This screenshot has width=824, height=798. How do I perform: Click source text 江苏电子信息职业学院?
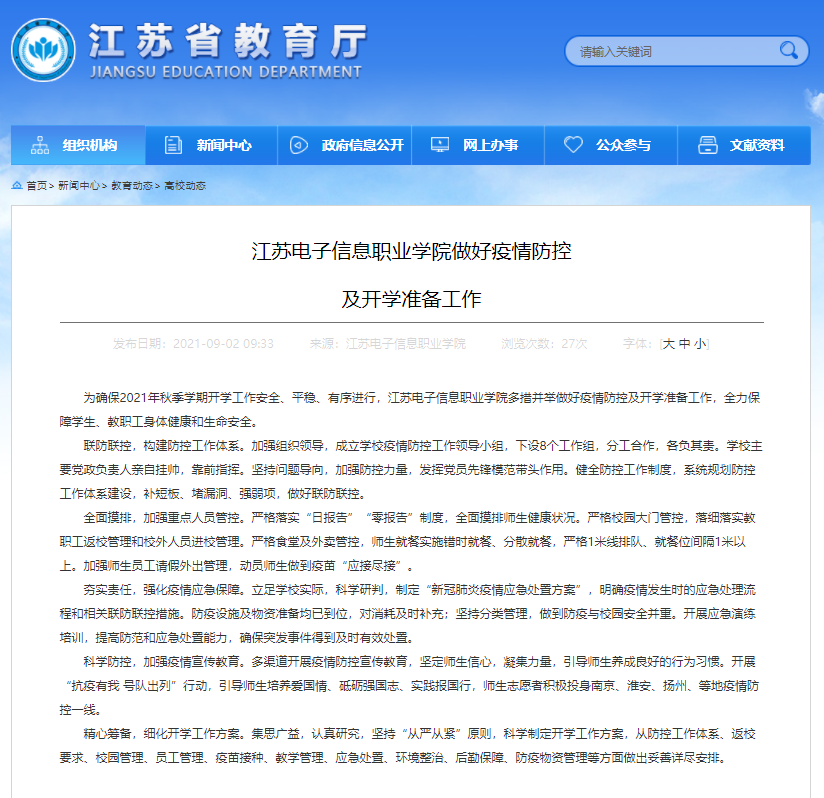click(405, 344)
